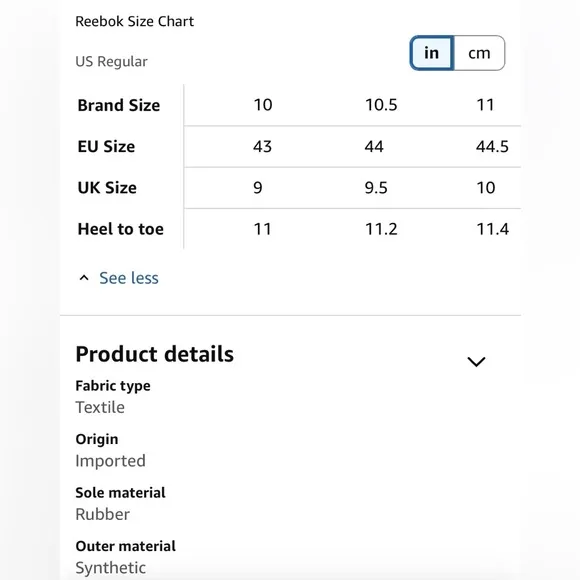This screenshot has width=580, height=580.
Task: Click EU Size 44.5 value
Action: pyautogui.click(x=492, y=146)
